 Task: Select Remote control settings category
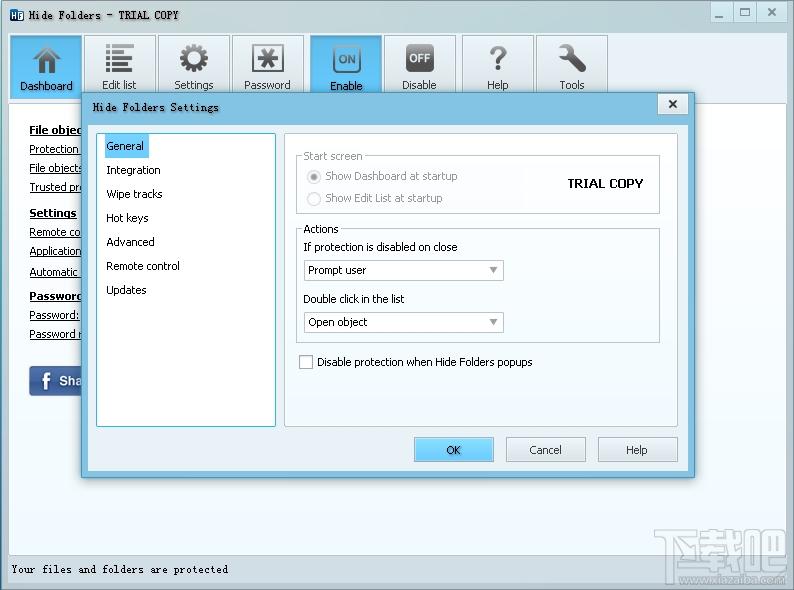[143, 266]
